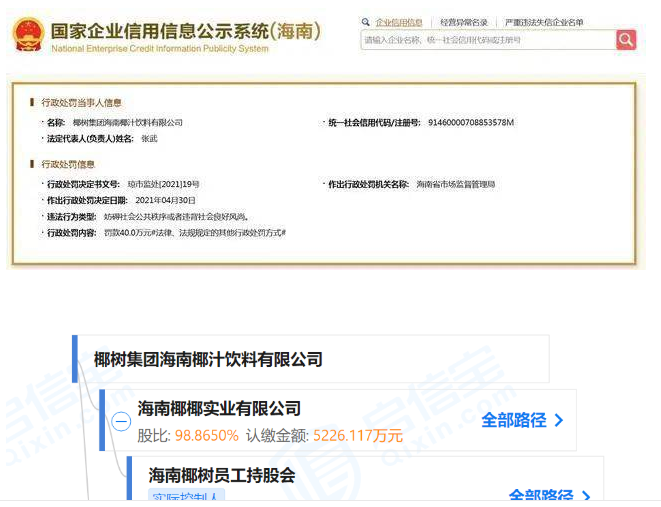Click legal representative name 张武
The width and height of the screenshot is (661, 507).
click(149, 139)
